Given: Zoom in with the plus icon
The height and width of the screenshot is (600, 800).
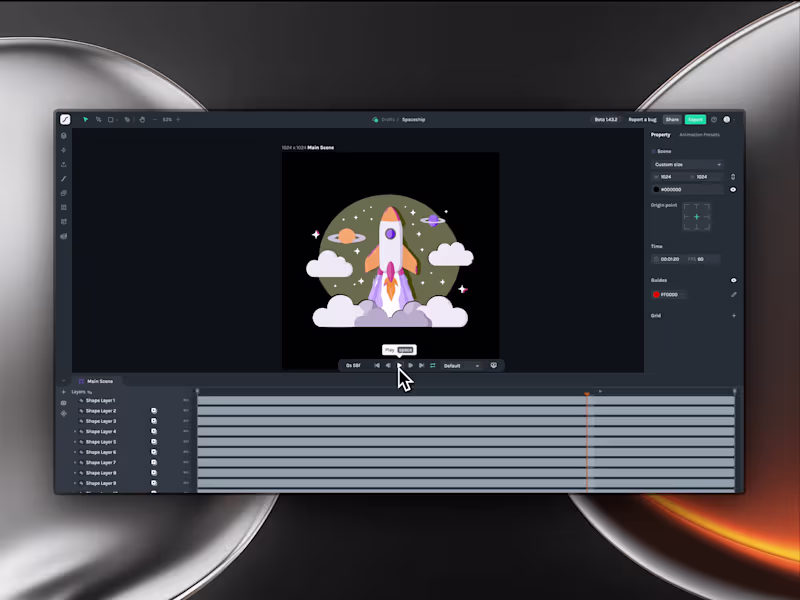Looking at the screenshot, I should 178,119.
